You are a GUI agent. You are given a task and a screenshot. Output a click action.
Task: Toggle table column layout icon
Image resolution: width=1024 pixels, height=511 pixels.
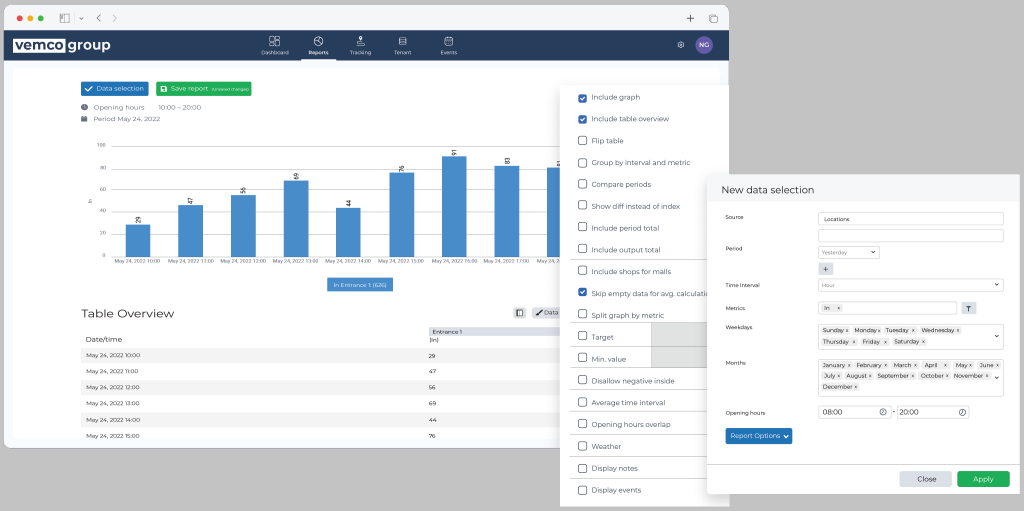(520, 313)
